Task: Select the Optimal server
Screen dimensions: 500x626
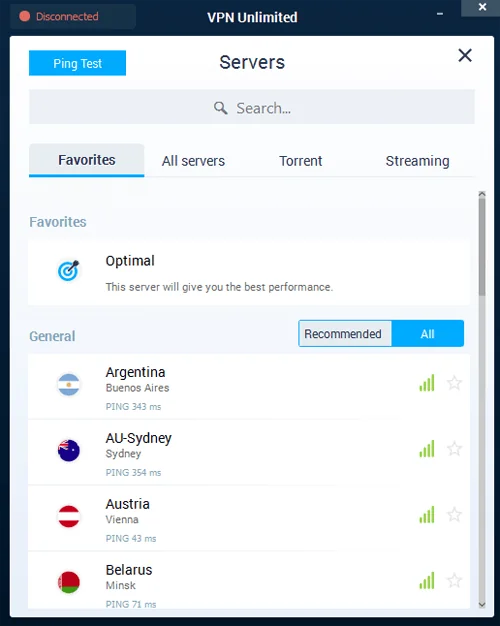Action: (249, 273)
